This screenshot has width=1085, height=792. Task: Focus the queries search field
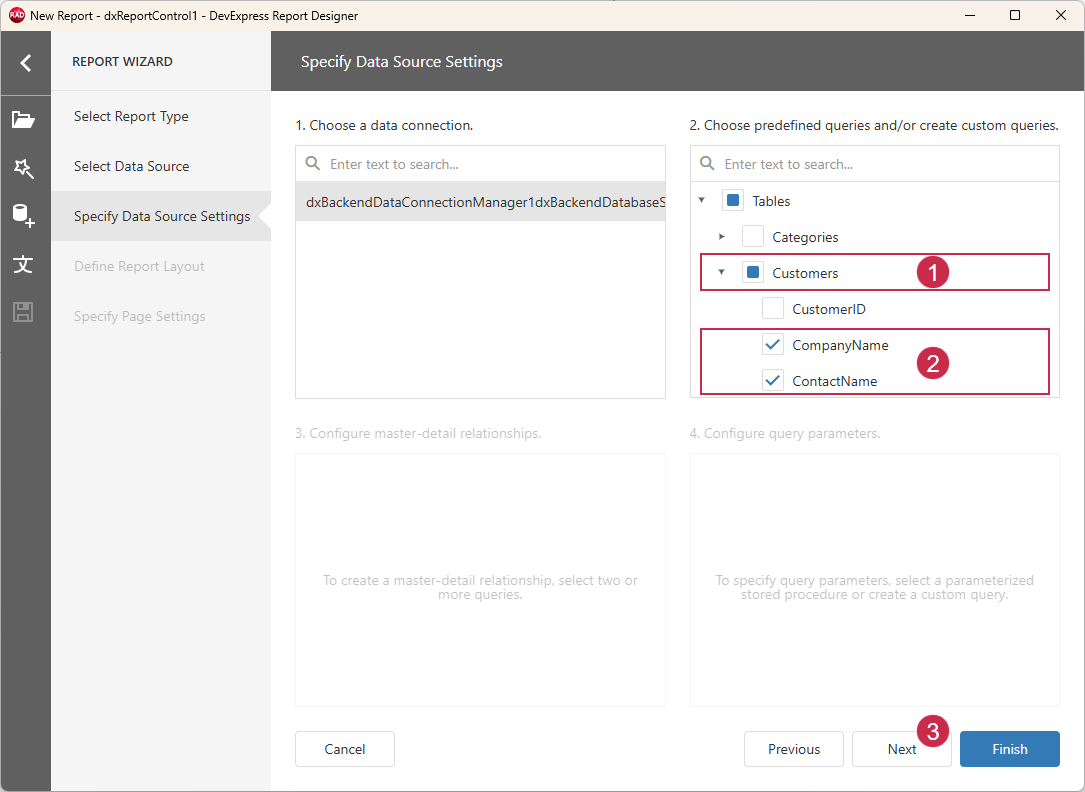tap(875, 164)
